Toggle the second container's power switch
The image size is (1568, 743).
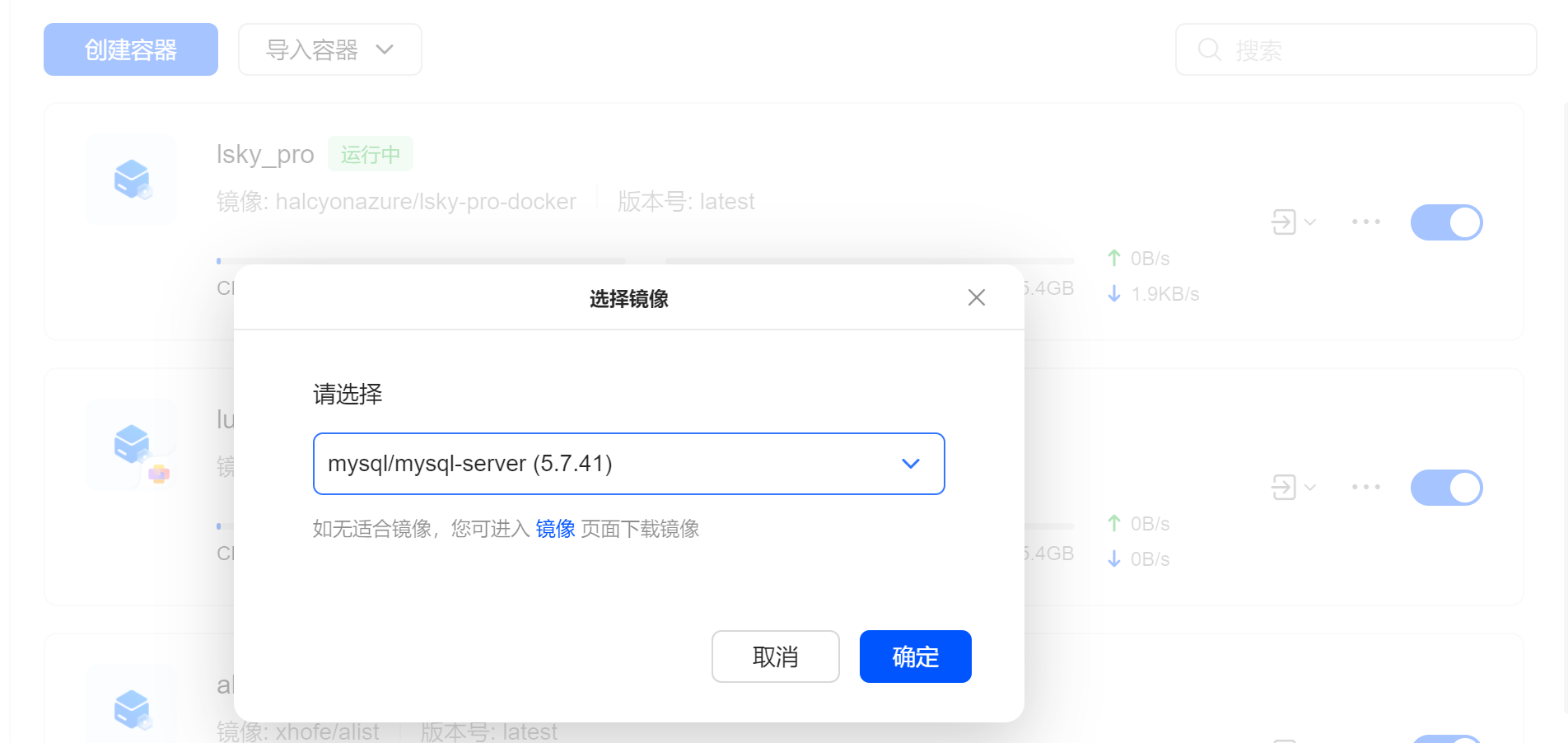(1446, 488)
